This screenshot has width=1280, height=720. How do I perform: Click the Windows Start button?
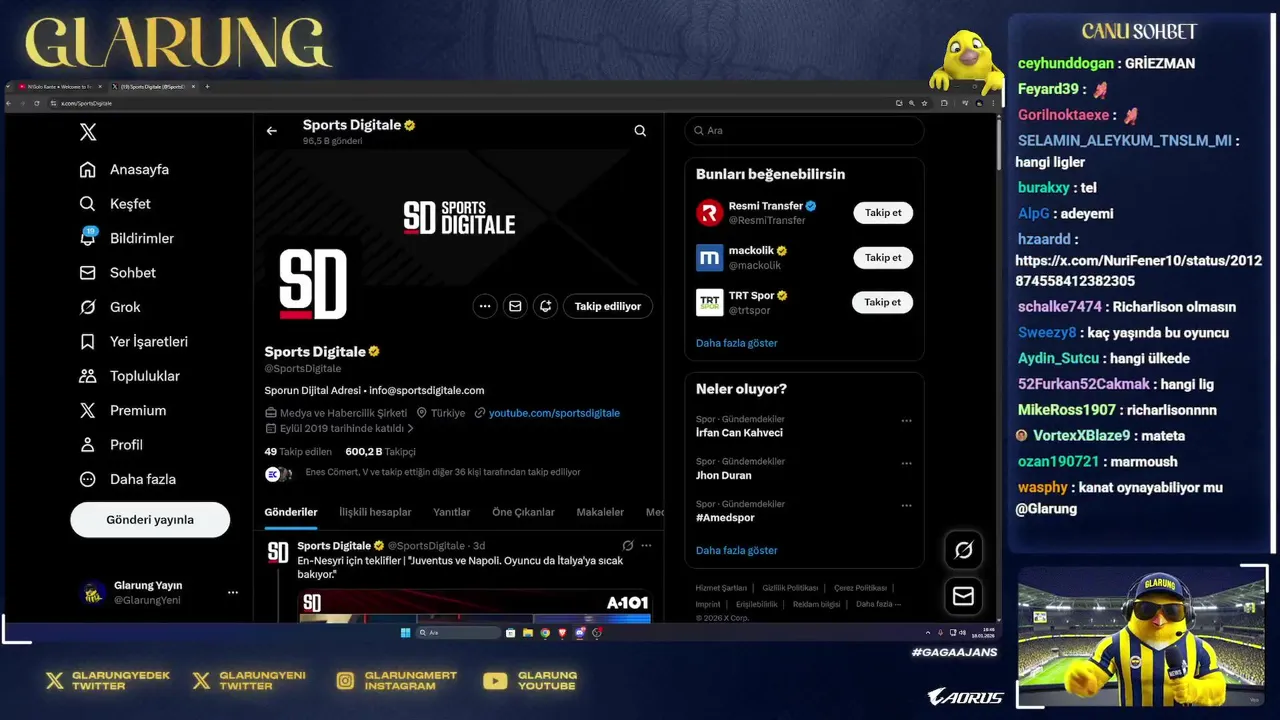[x=405, y=633]
